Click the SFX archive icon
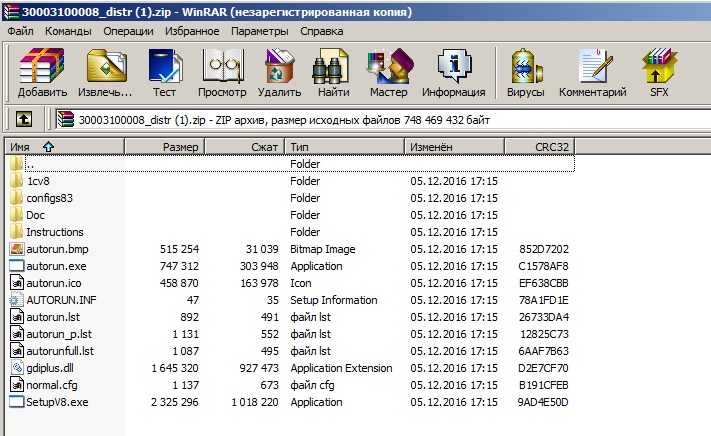This screenshot has height=436, width=711. 659,67
